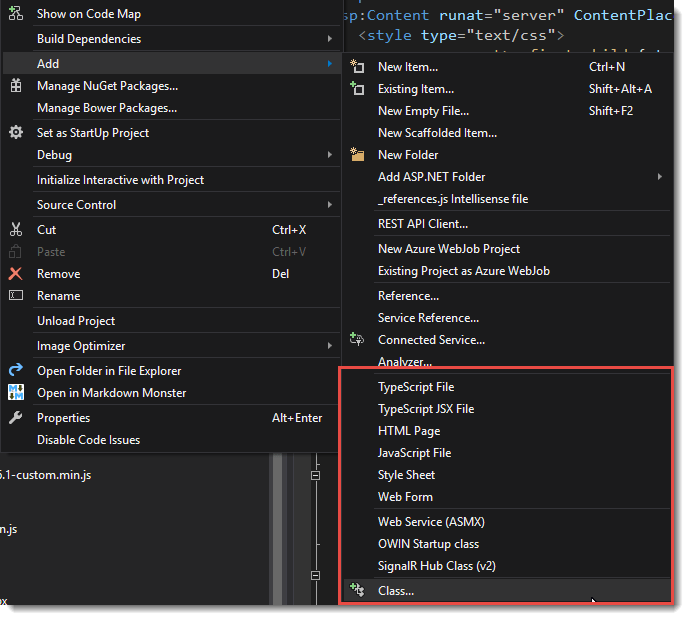Click the Show on Code Map icon

[16, 14]
